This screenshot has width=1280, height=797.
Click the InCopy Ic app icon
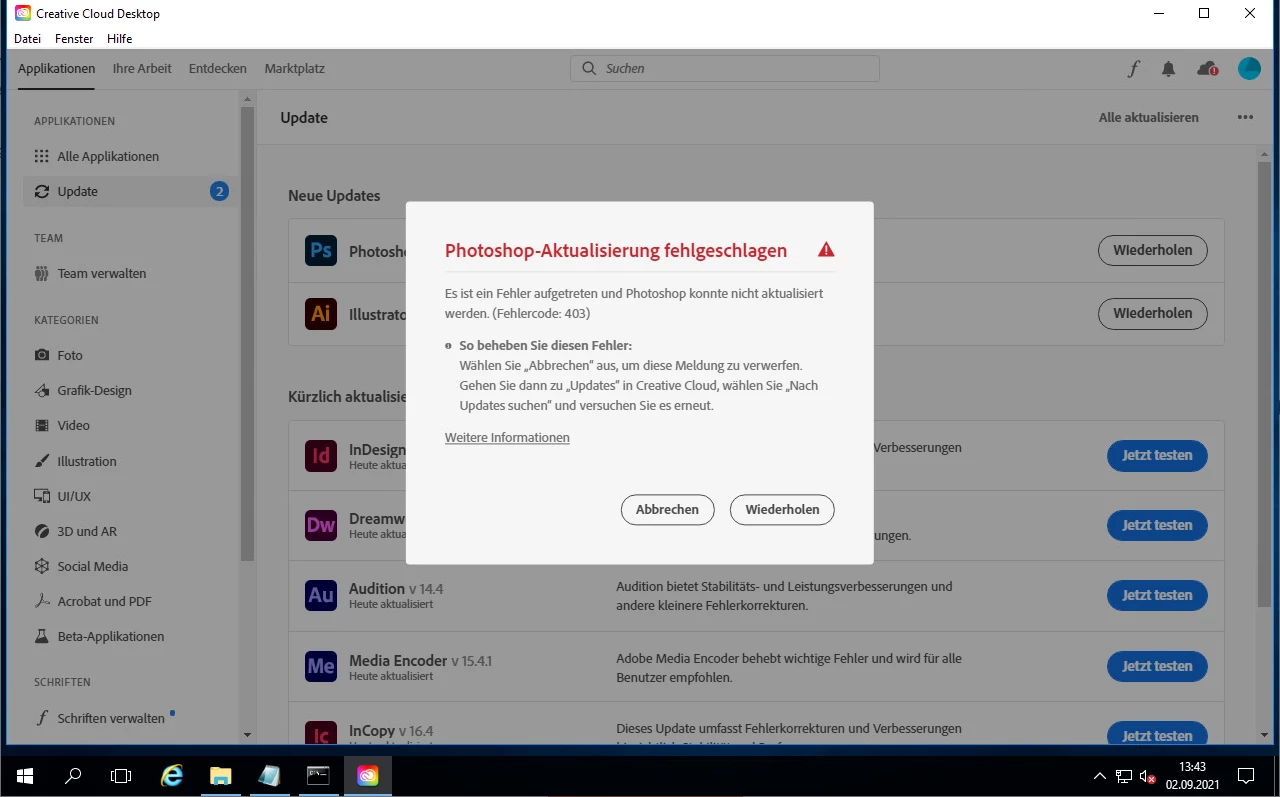point(321,734)
